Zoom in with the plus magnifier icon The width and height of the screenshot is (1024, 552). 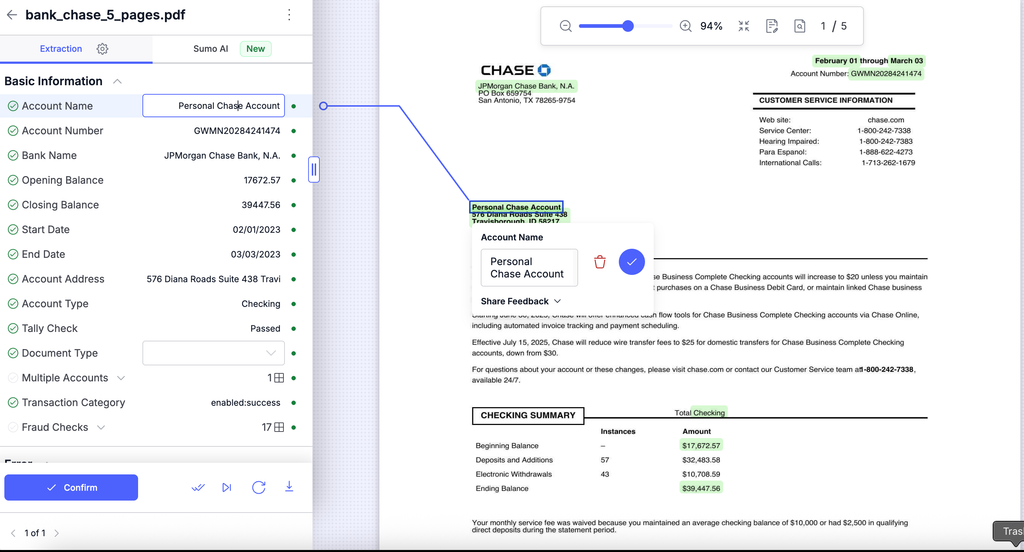685,26
